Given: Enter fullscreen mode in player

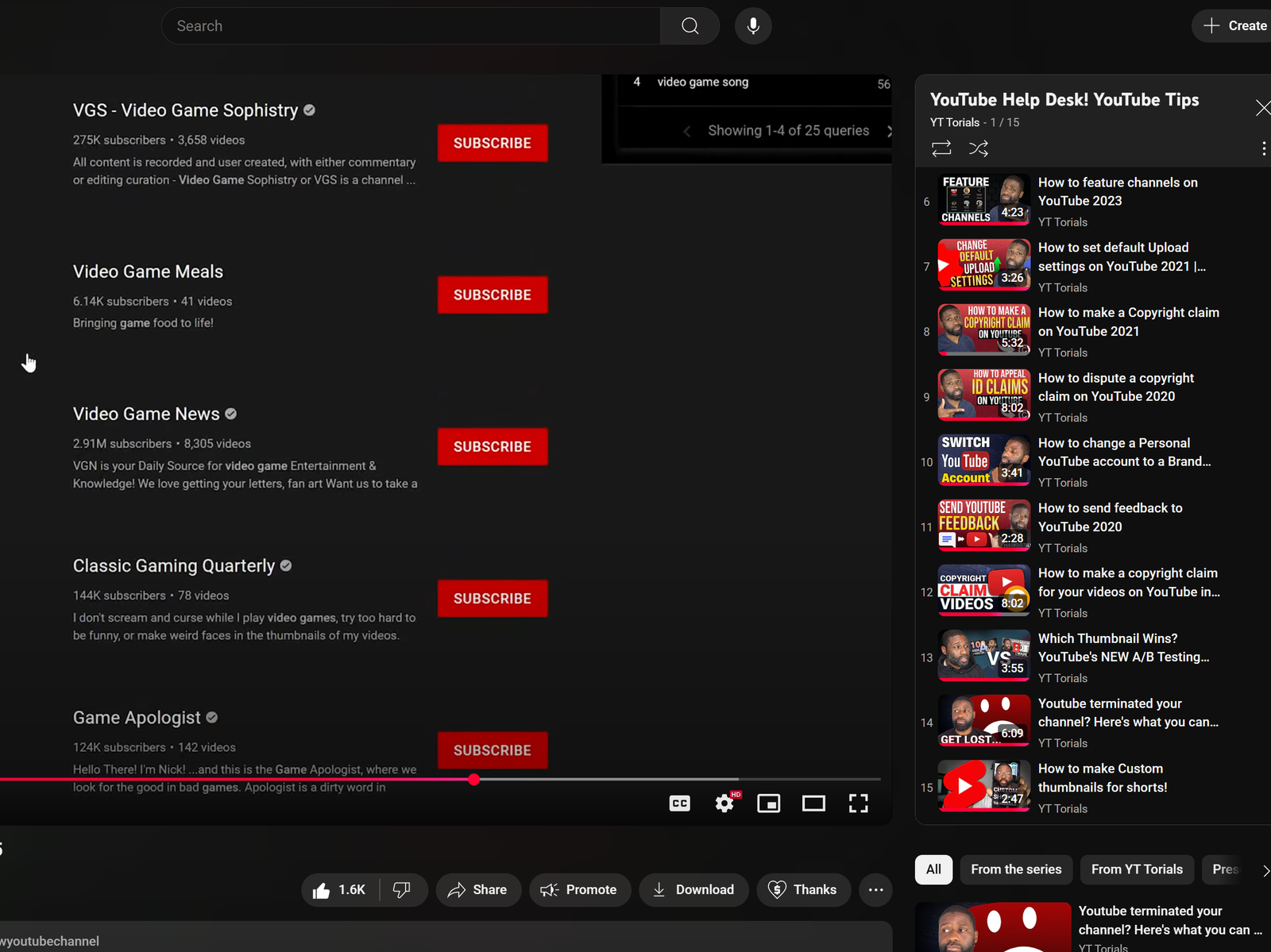Looking at the screenshot, I should [858, 804].
